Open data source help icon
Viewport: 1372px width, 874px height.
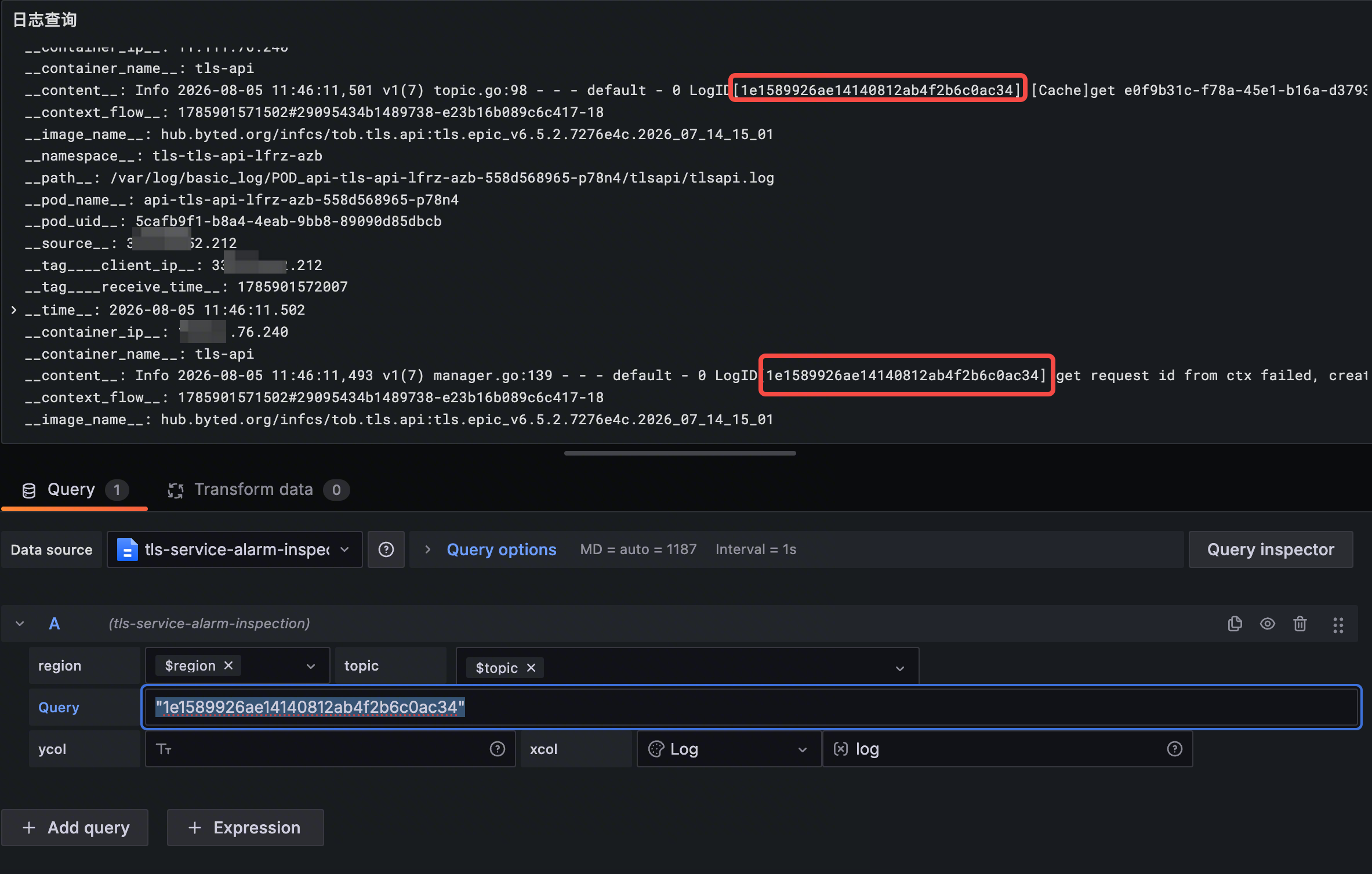(x=386, y=549)
